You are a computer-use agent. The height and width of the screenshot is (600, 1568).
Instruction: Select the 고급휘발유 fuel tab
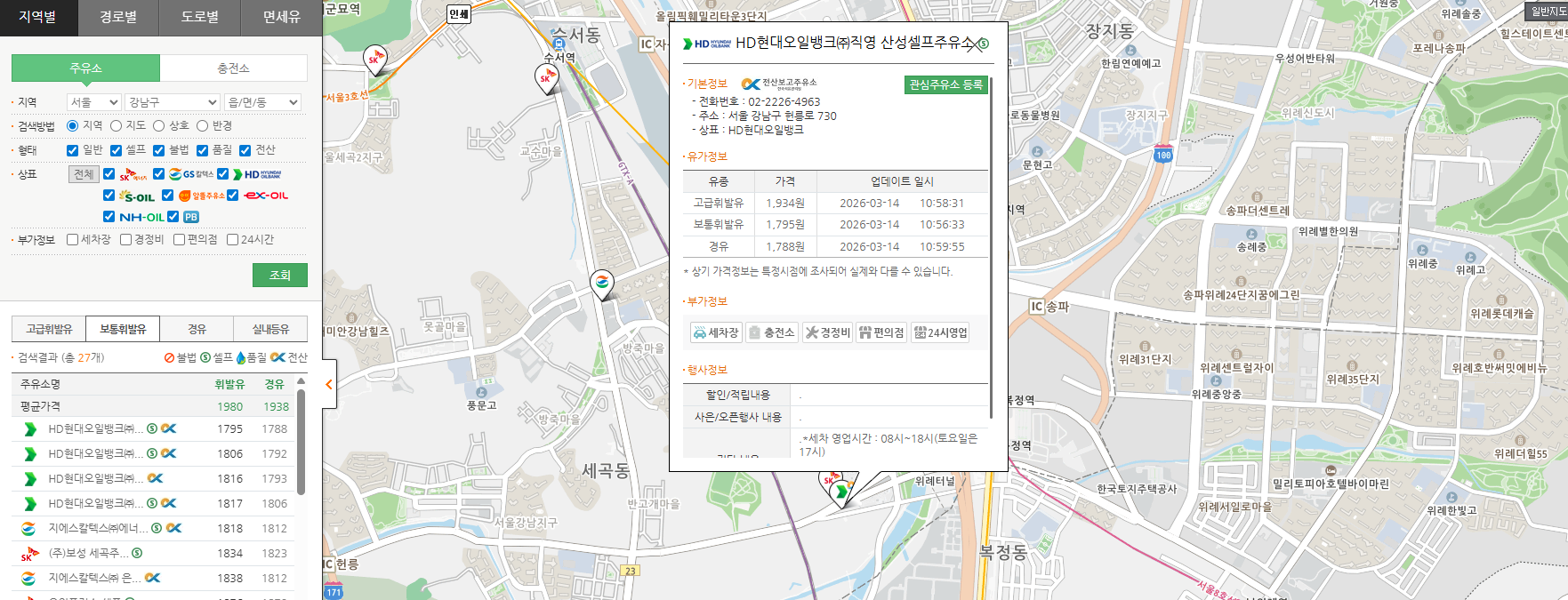(x=49, y=329)
